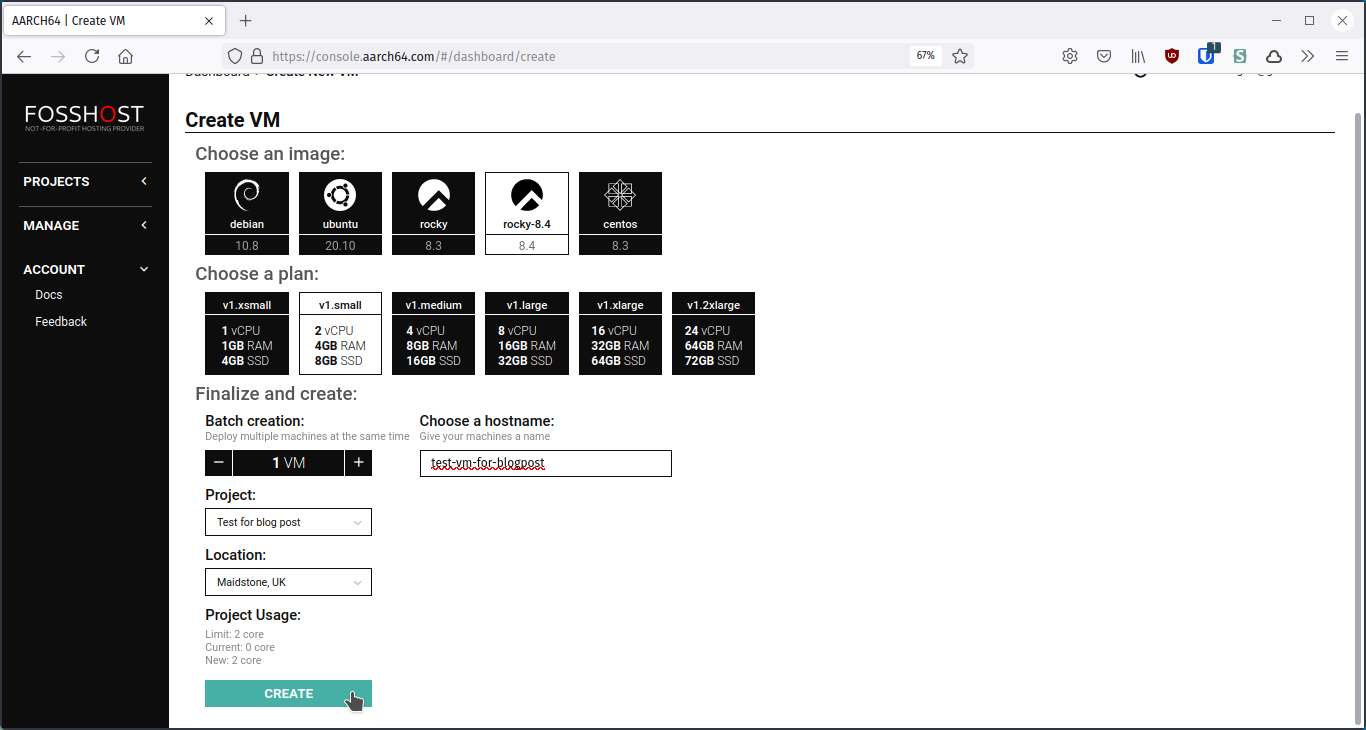Open the Location dropdown

[288, 582]
